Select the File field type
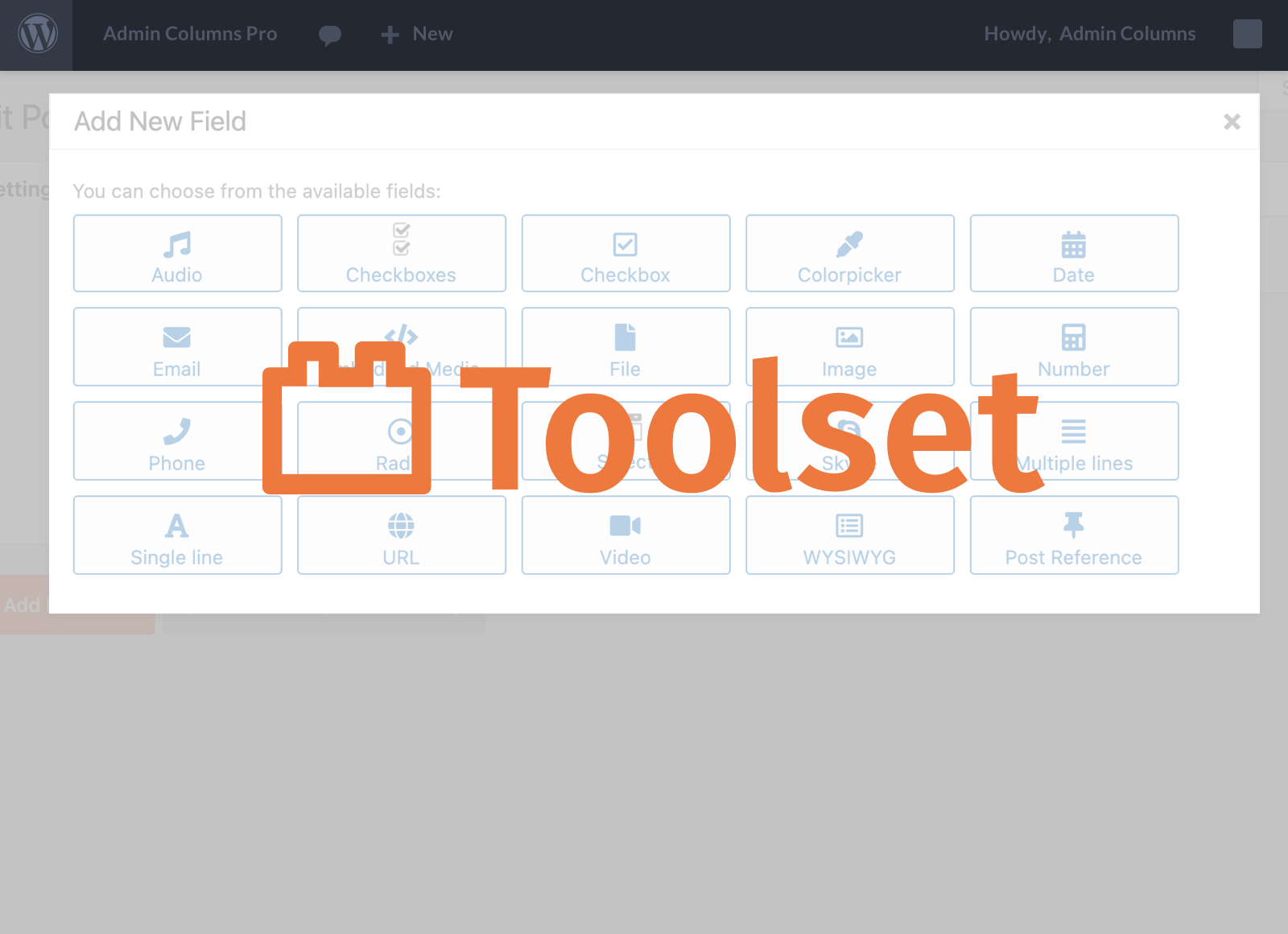 pos(625,347)
